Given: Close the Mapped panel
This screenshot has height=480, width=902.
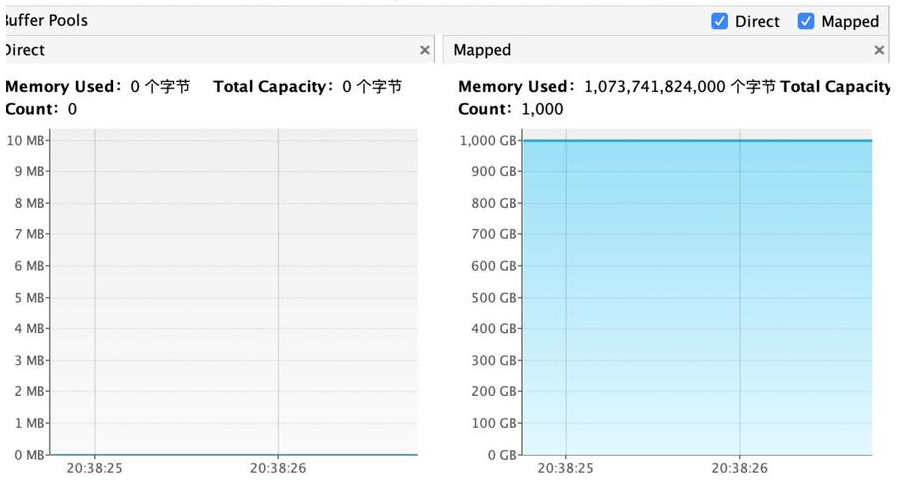Looking at the screenshot, I should coord(879,50).
